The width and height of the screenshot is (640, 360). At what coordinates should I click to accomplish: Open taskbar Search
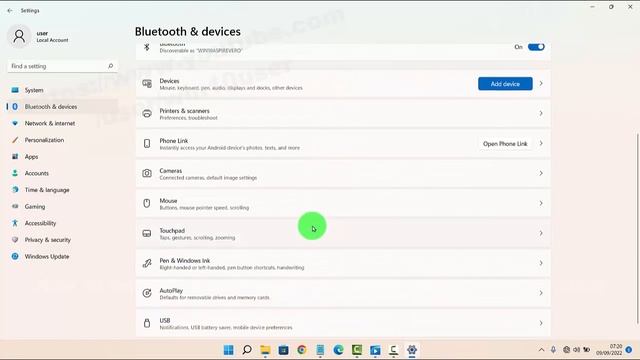(x=247, y=350)
